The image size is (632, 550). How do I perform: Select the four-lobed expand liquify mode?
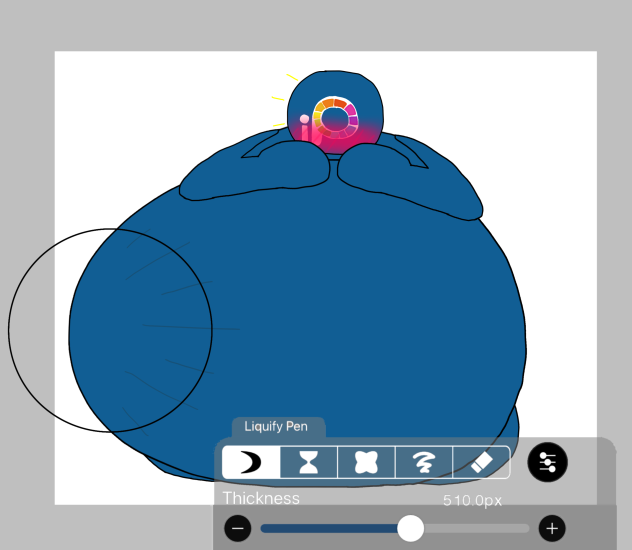pyautogui.click(x=366, y=462)
